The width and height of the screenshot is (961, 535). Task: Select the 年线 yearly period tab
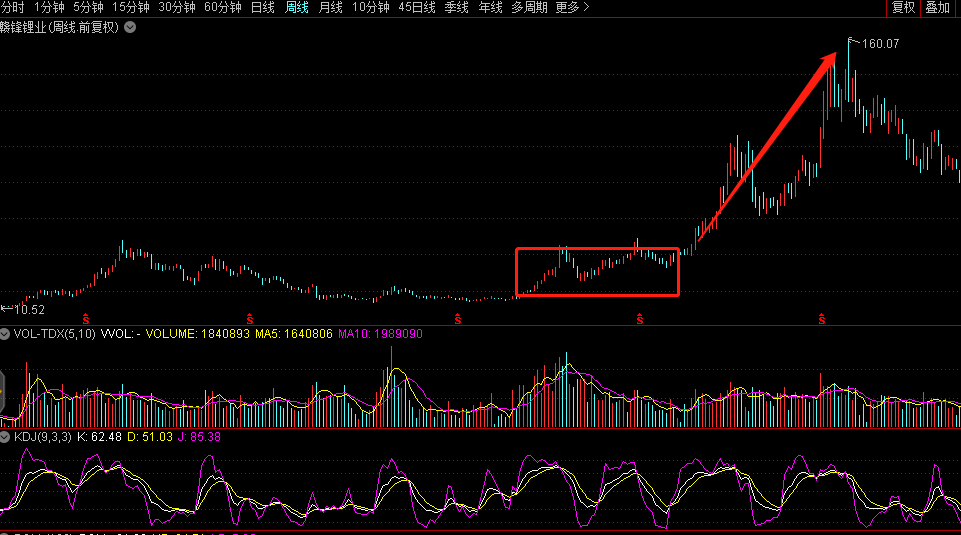pyautogui.click(x=490, y=7)
